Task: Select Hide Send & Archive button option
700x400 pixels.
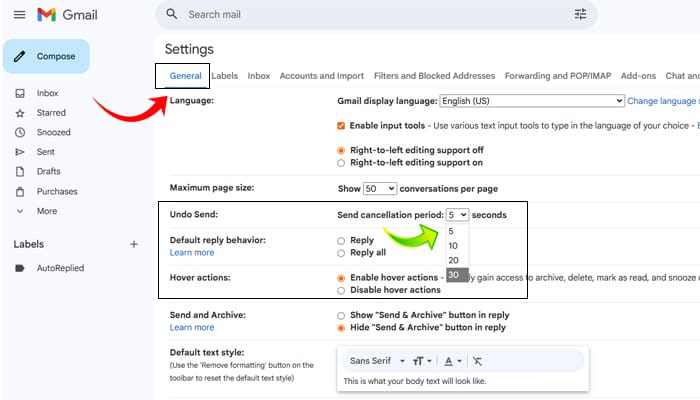Action: click(341, 328)
